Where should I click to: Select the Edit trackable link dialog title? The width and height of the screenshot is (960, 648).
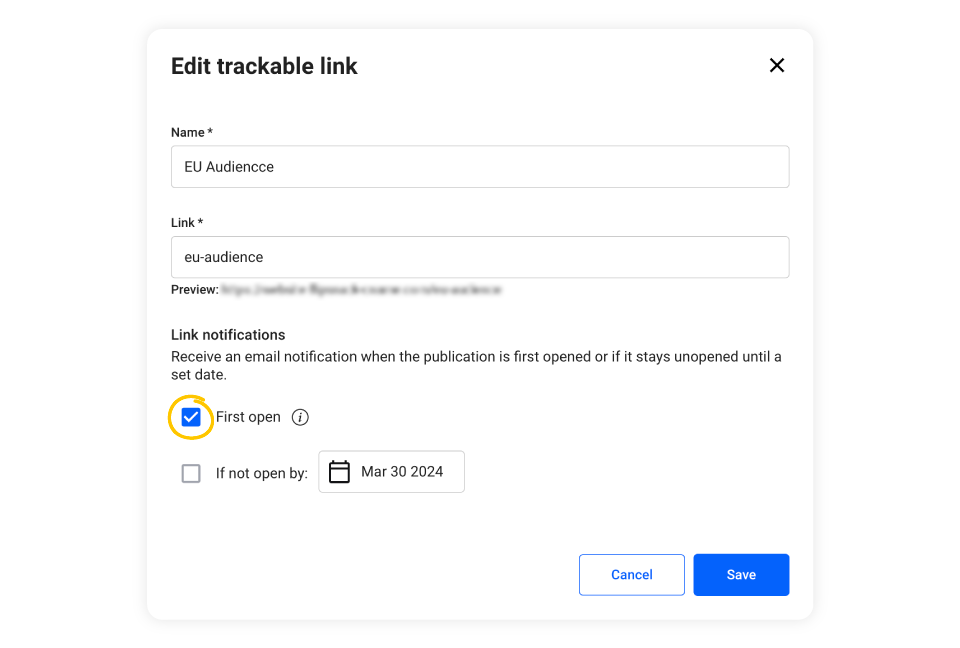click(264, 66)
